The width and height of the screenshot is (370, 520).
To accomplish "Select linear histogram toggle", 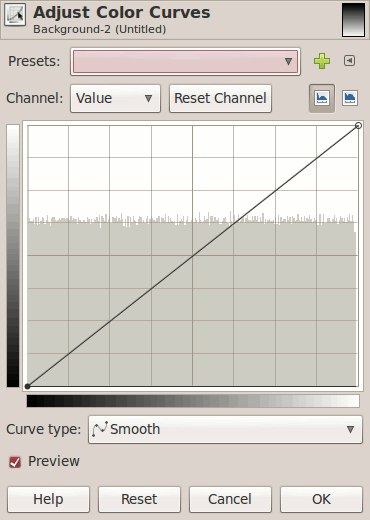I will 322,98.
